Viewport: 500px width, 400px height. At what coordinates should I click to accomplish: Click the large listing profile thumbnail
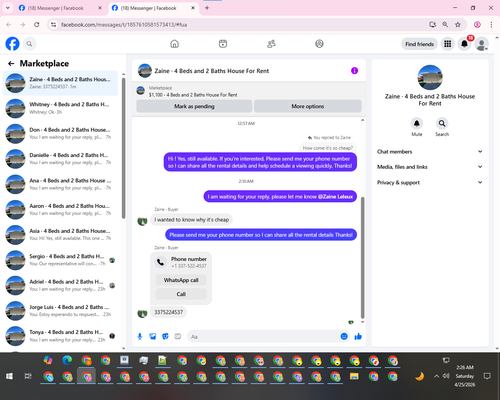[x=430, y=77]
